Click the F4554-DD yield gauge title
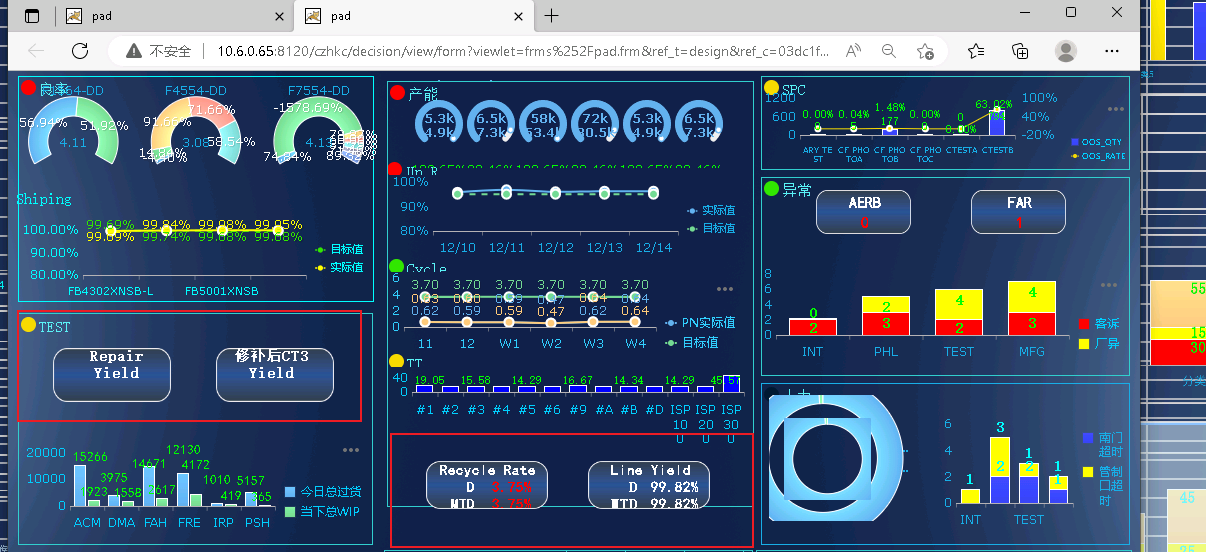The height and width of the screenshot is (552, 1206). point(196,90)
